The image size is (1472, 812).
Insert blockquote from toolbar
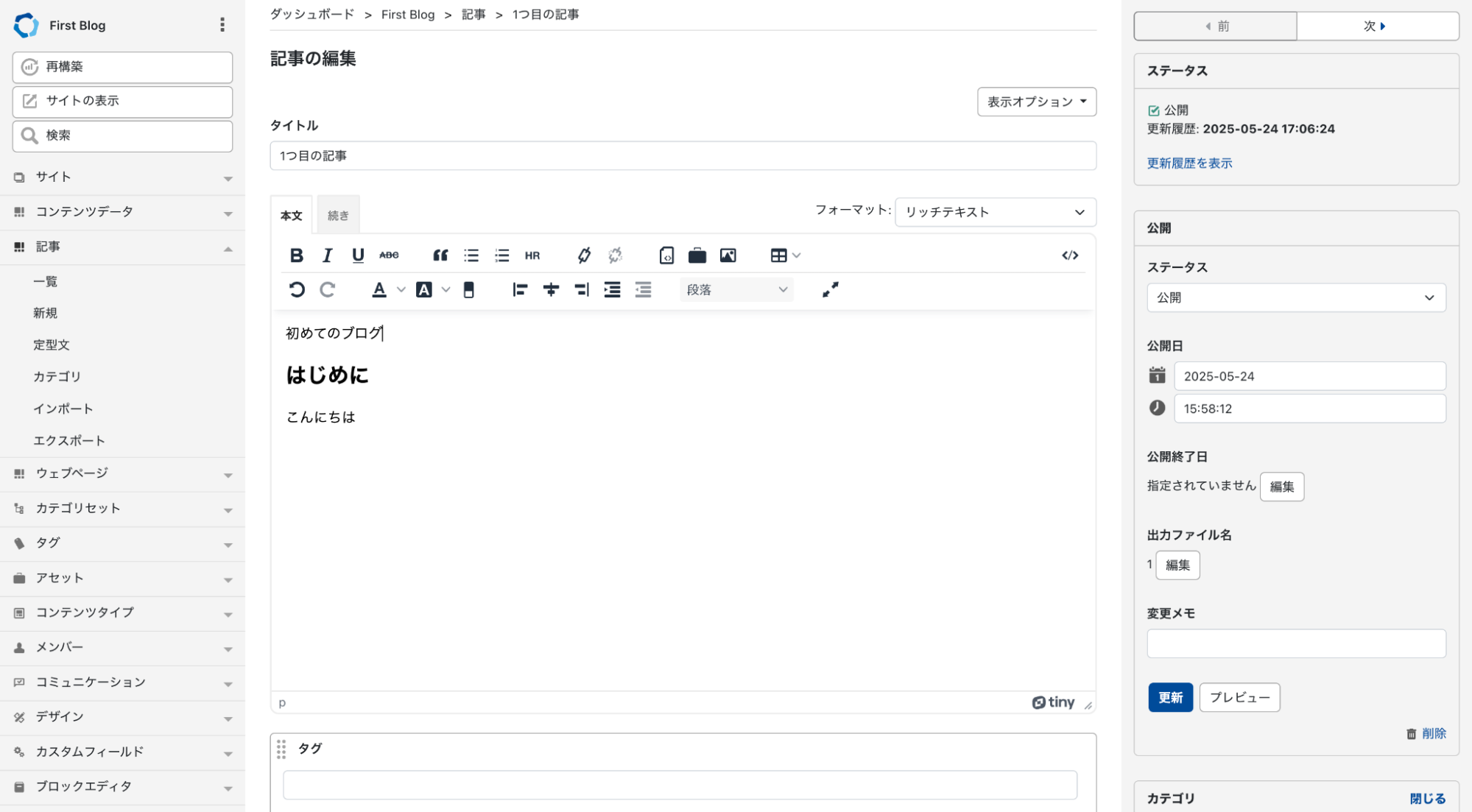[x=440, y=255]
